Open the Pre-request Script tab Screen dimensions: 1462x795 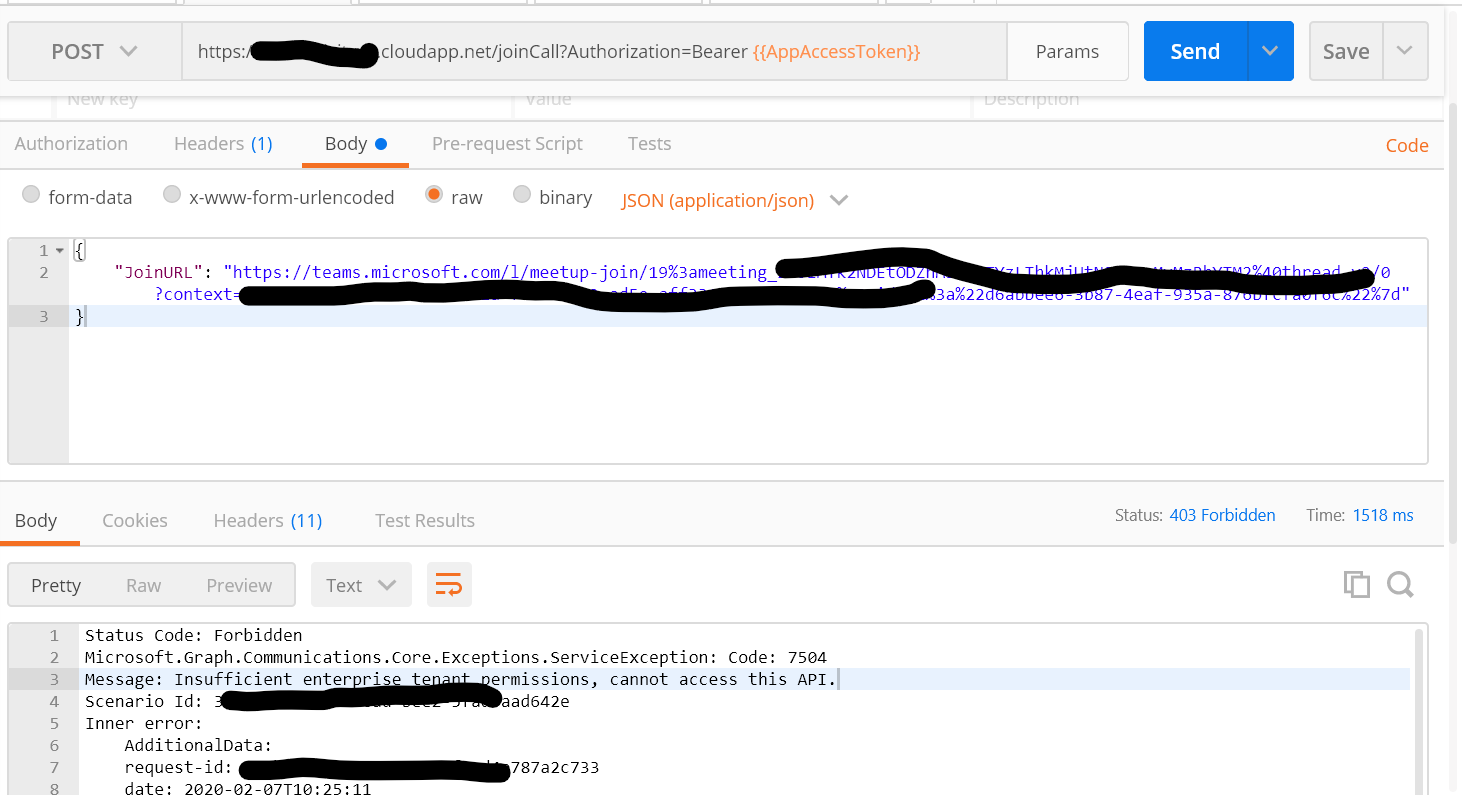507,144
